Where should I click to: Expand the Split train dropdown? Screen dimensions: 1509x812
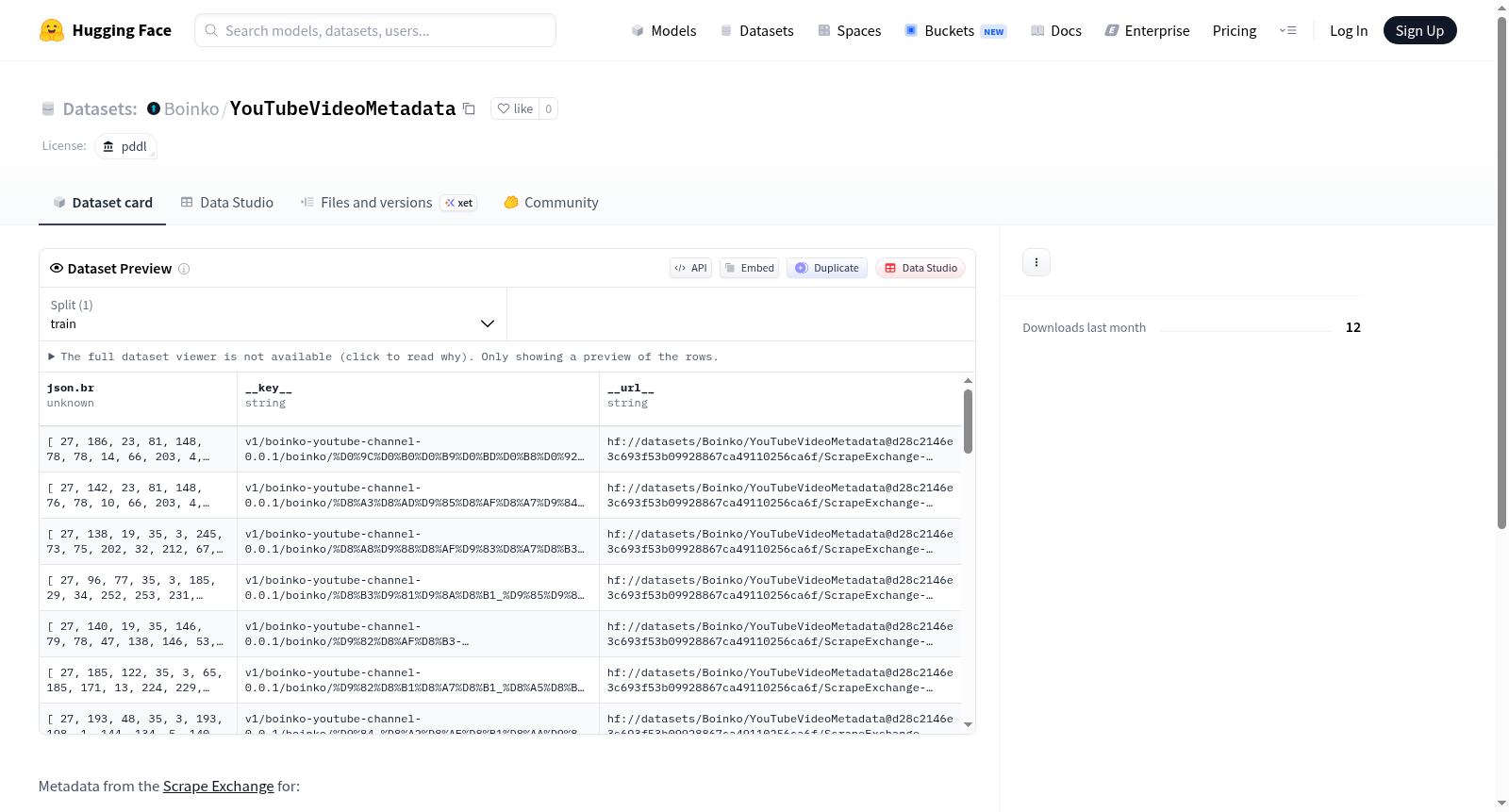click(x=273, y=314)
